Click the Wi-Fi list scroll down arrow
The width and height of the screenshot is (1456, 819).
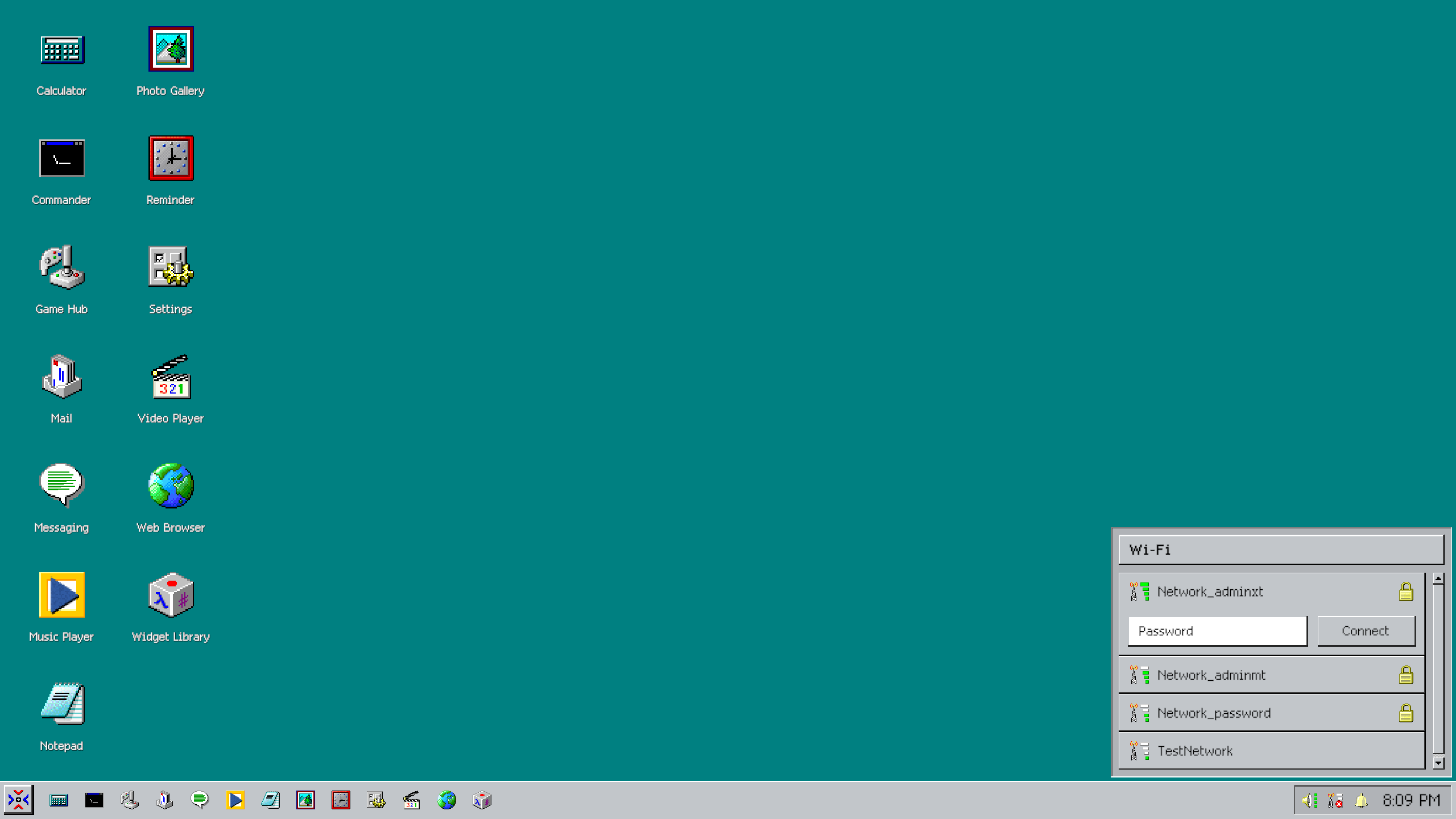click(1438, 763)
